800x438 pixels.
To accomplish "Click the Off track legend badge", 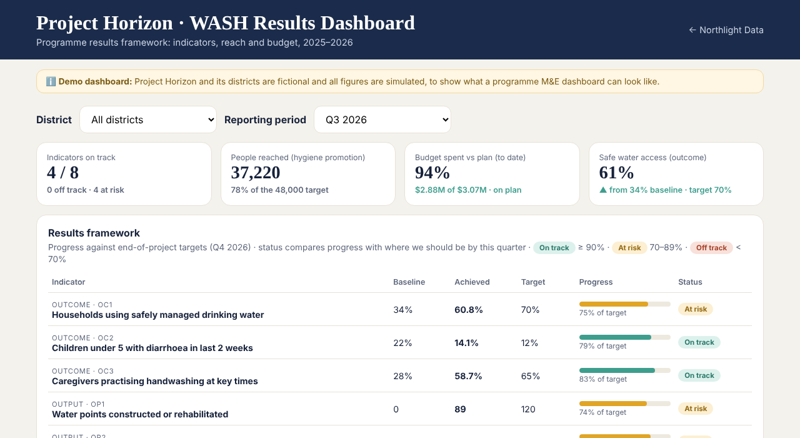I will click(x=711, y=248).
